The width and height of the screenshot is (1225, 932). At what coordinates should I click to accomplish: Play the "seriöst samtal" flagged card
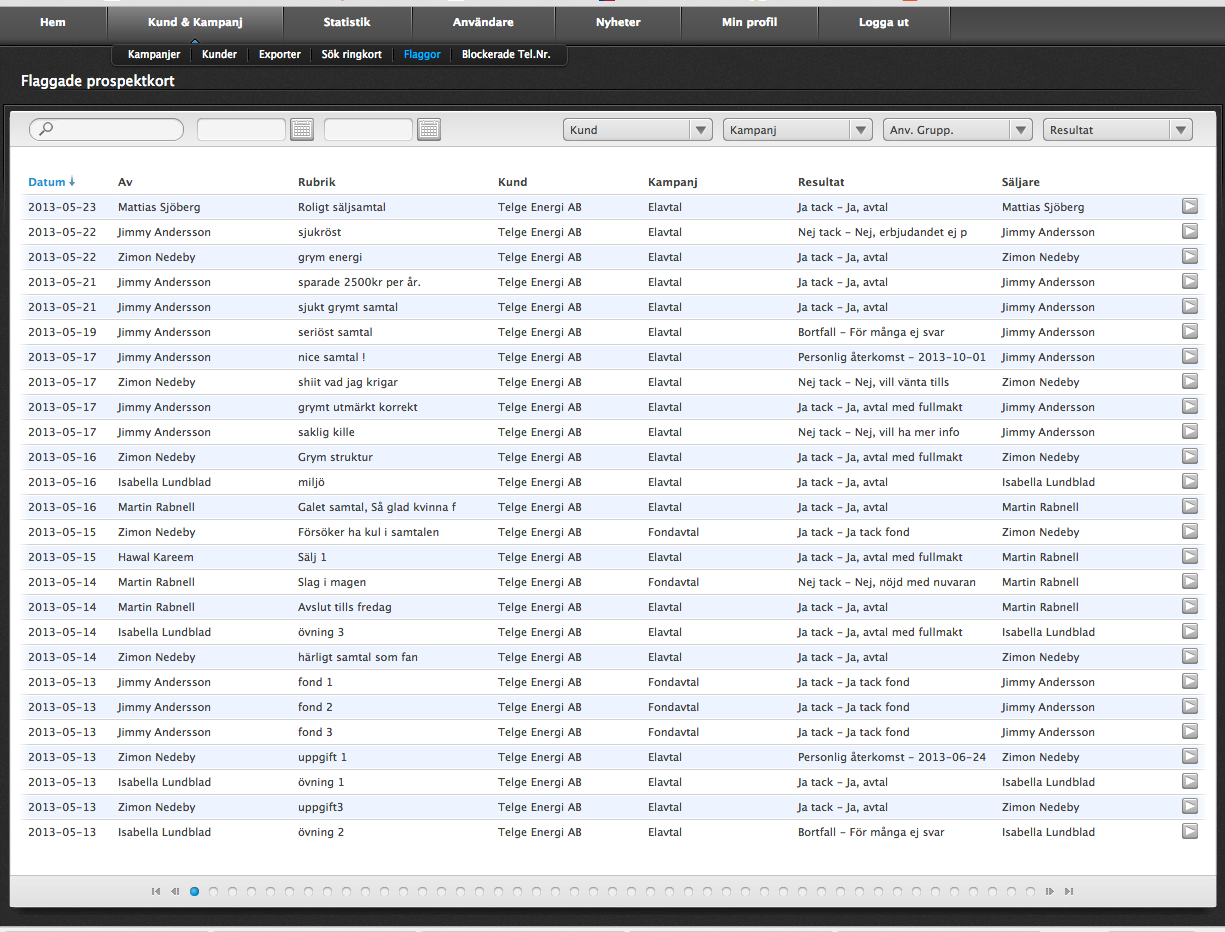pyautogui.click(x=1189, y=331)
